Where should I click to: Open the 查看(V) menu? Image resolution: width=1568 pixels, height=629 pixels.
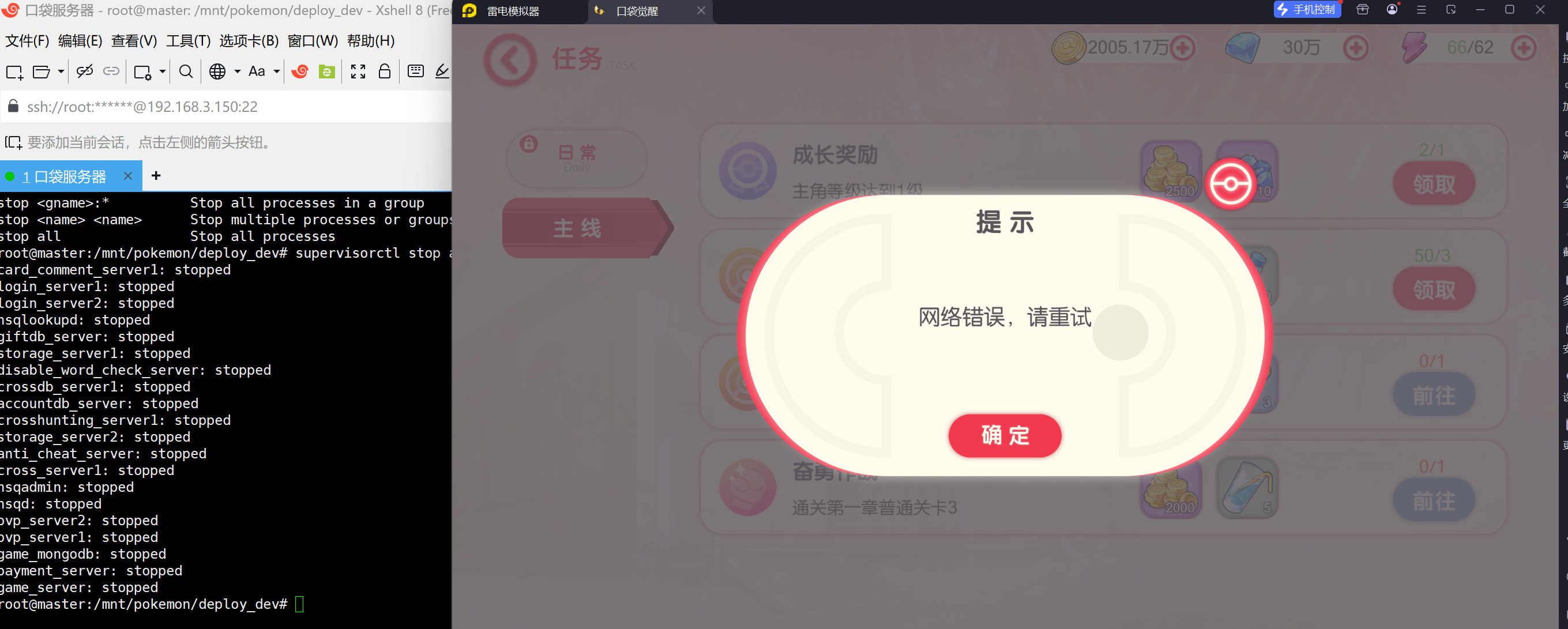tap(134, 41)
